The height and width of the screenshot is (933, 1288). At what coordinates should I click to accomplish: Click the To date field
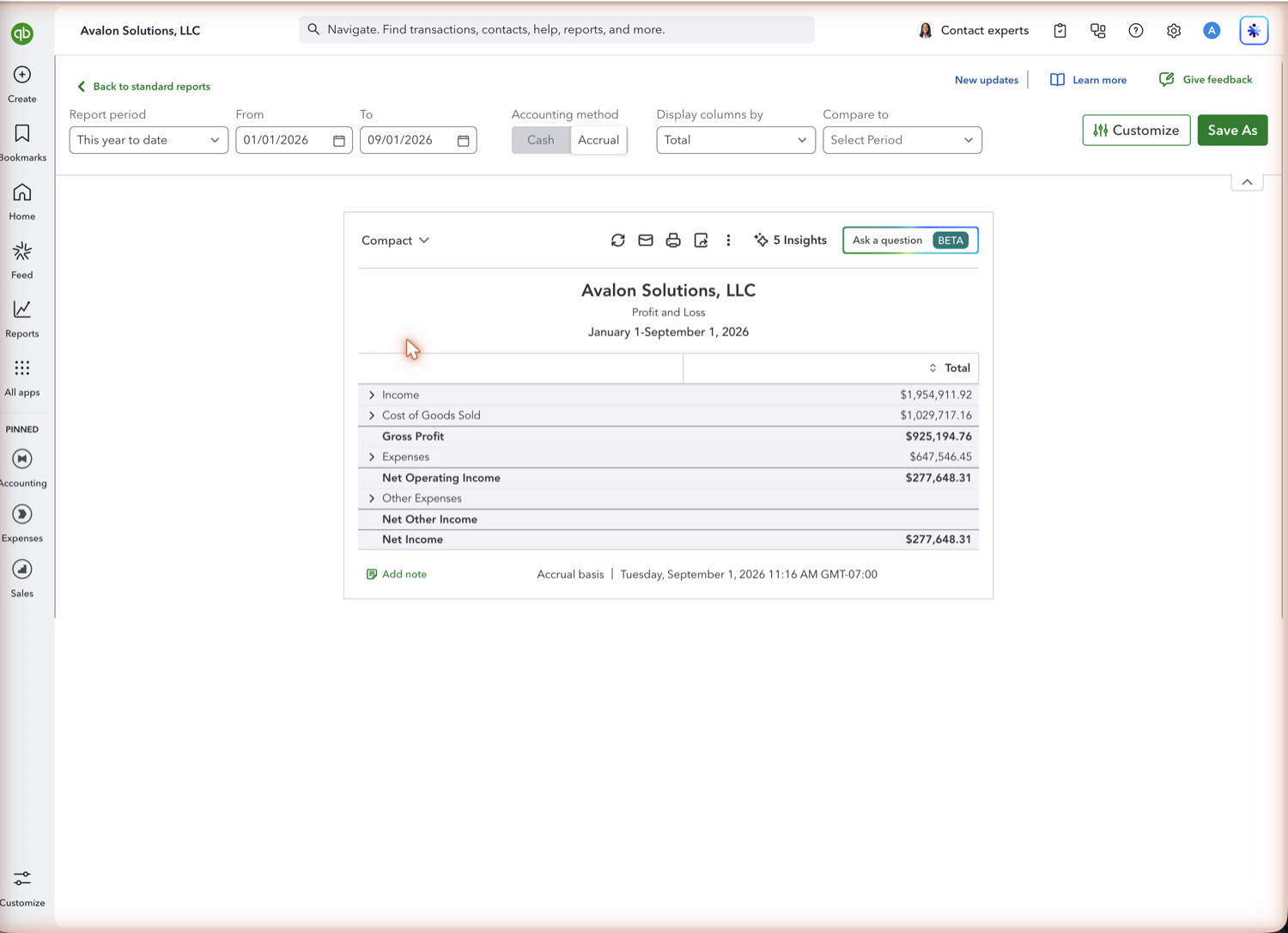pos(418,140)
